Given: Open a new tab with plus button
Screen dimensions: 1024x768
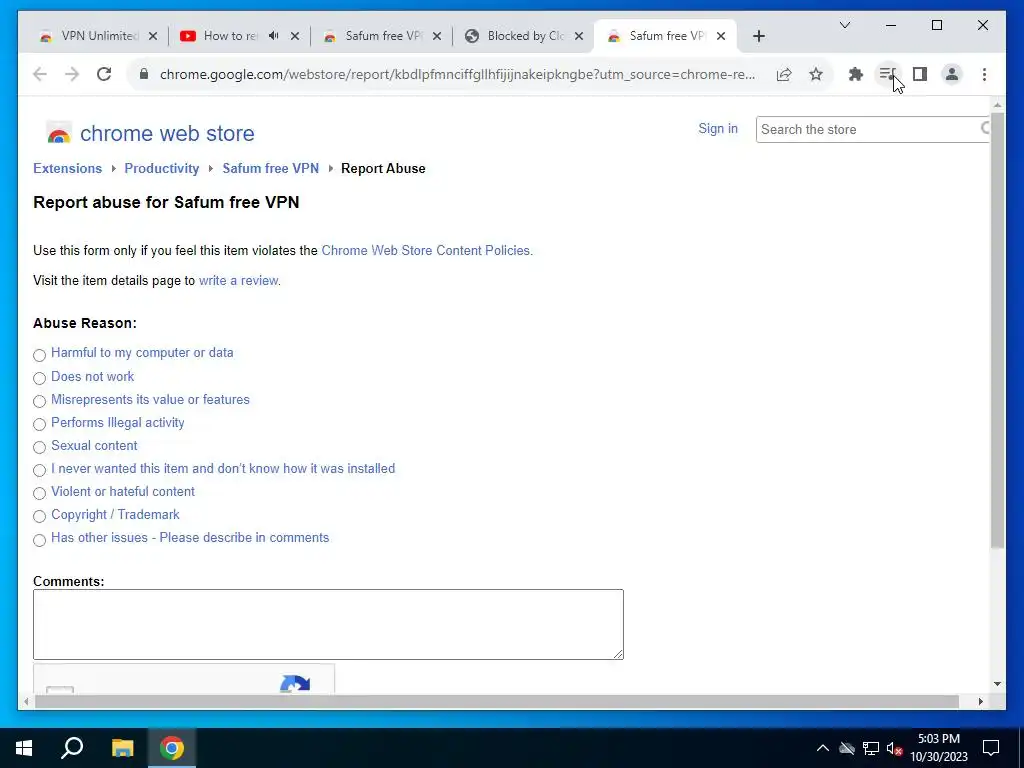Looking at the screenshot, I should point(758,36).
